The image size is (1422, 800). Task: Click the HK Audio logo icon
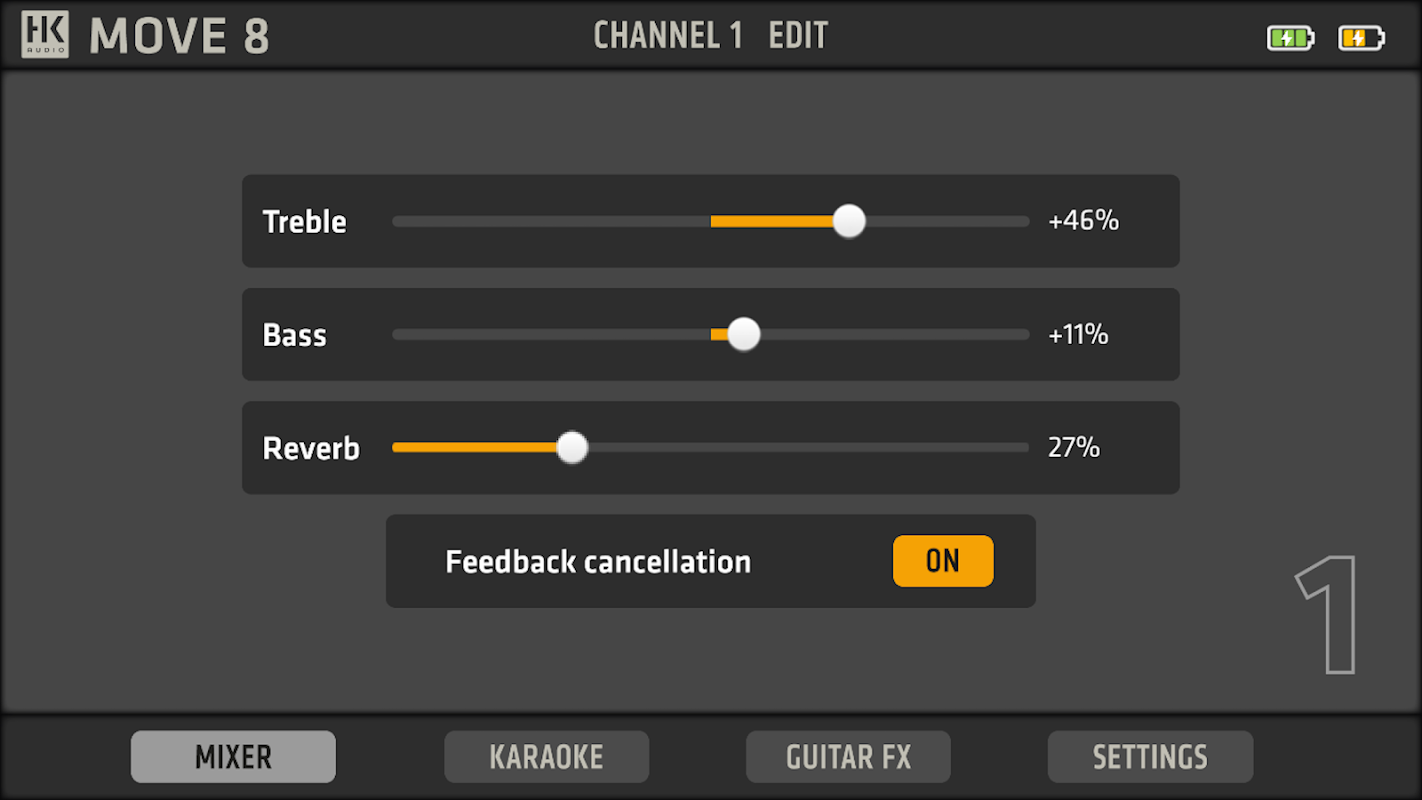[x=45, y=35]
